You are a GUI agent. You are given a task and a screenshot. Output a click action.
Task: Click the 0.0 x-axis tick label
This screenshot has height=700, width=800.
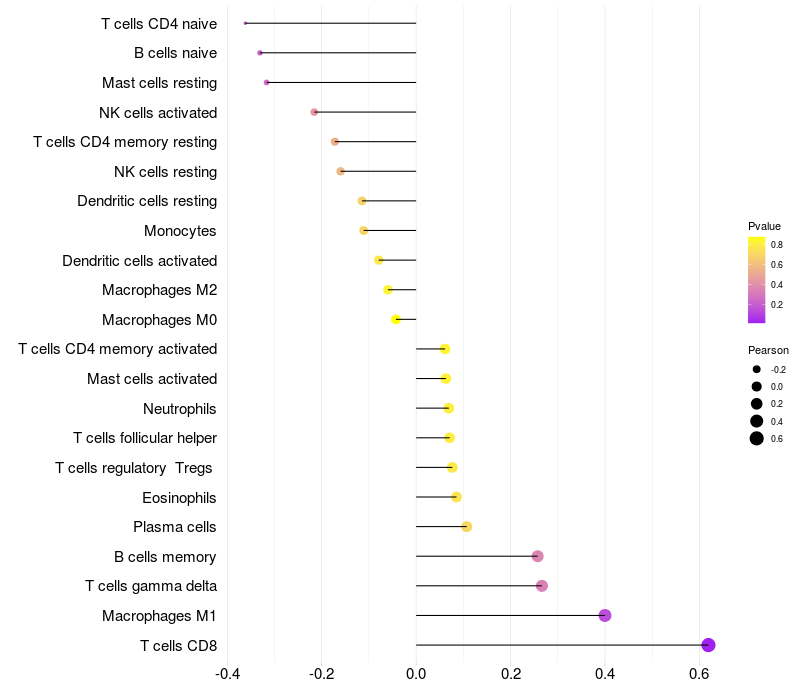pos(416,674)
